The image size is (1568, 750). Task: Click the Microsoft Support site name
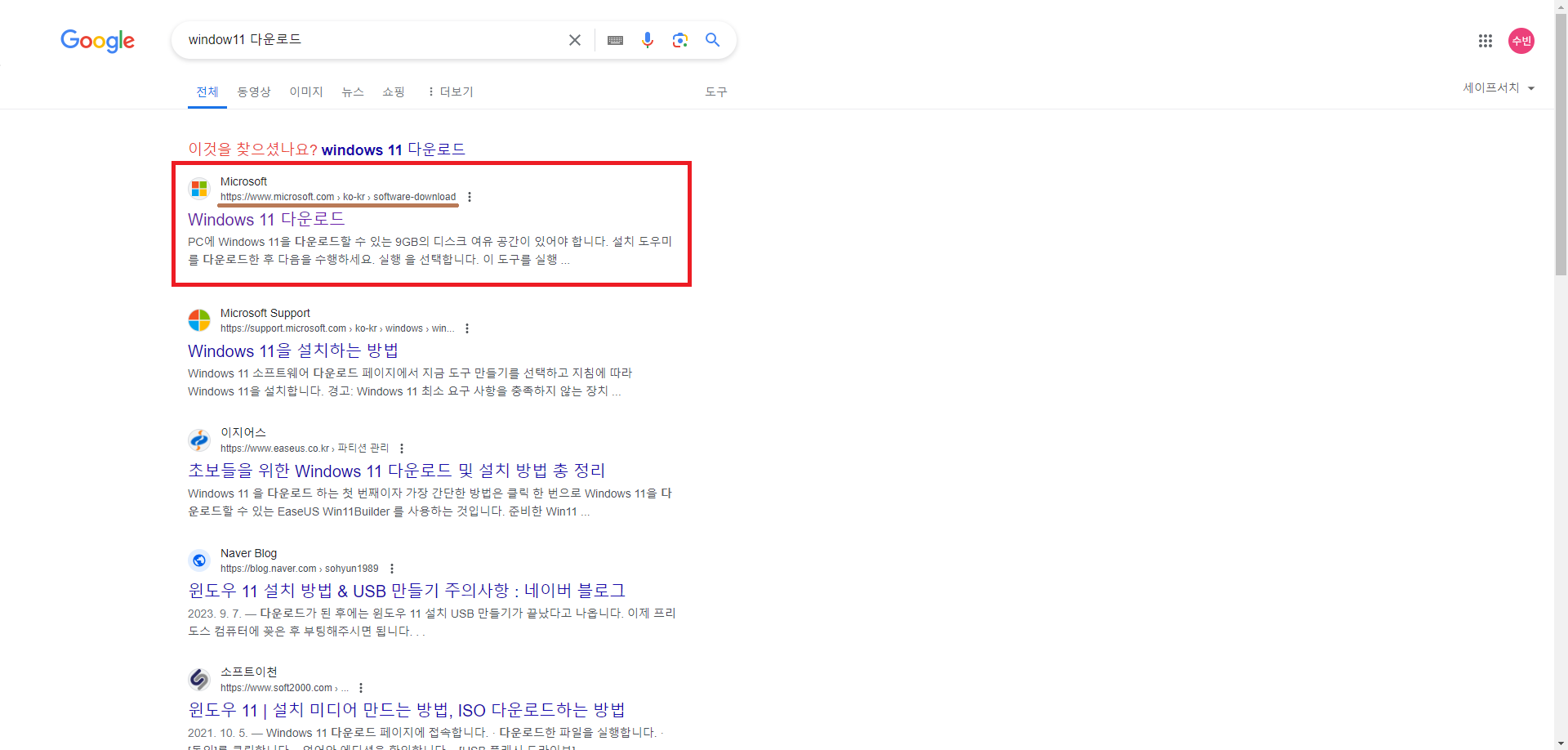(x=265, y=313)
